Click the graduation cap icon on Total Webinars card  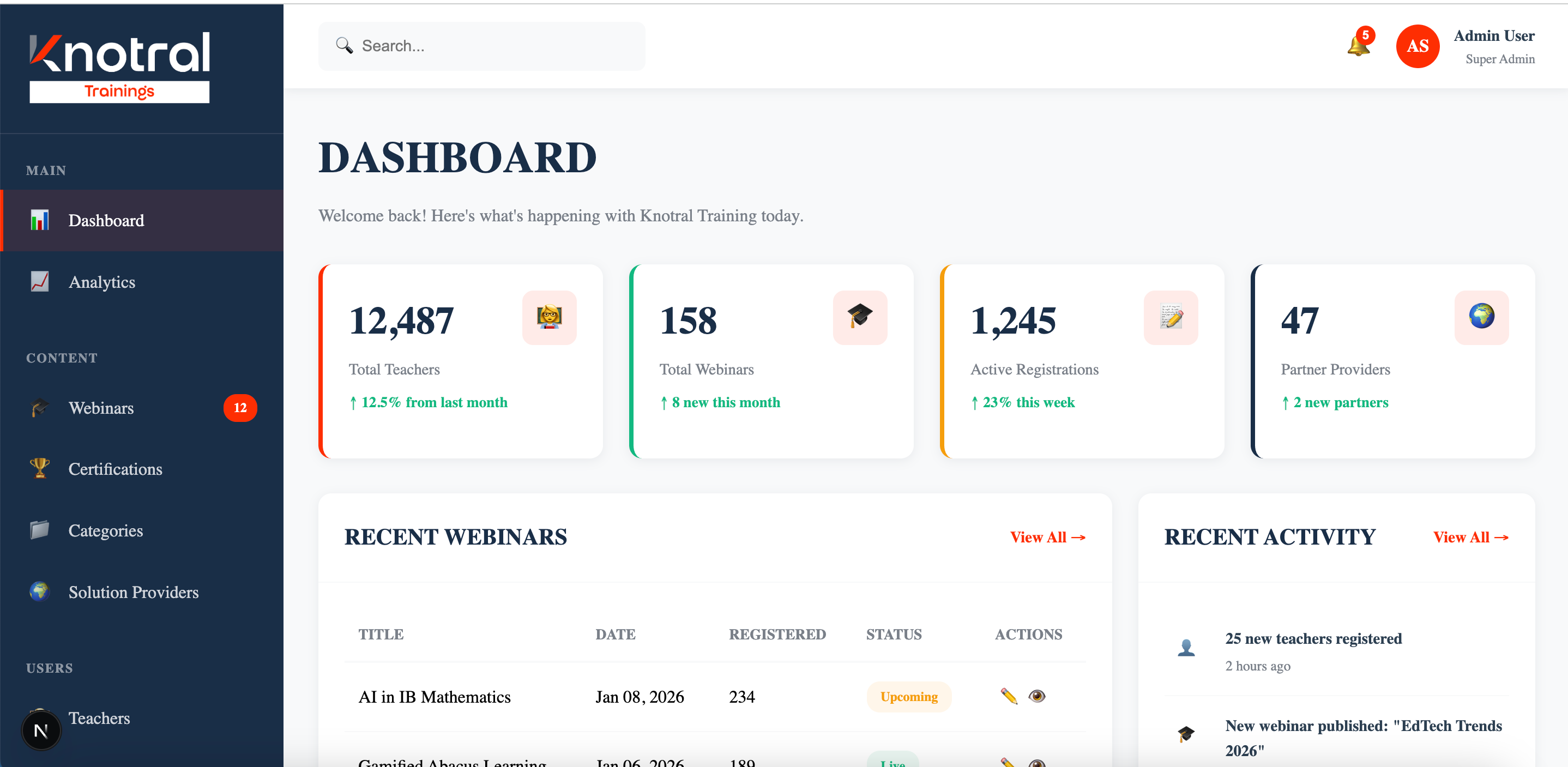(859, 317)
